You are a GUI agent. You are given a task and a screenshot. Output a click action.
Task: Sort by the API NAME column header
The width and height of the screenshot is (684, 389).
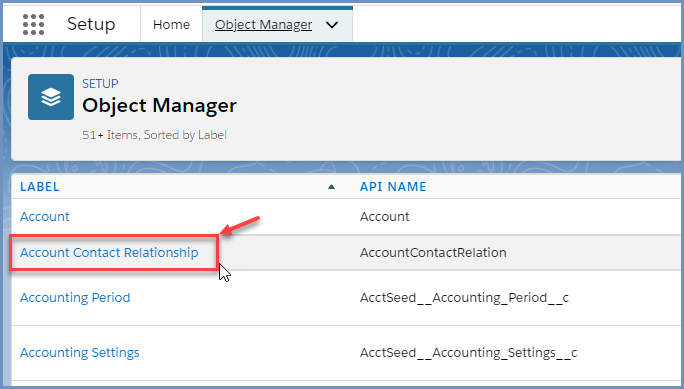coord(393,187)
